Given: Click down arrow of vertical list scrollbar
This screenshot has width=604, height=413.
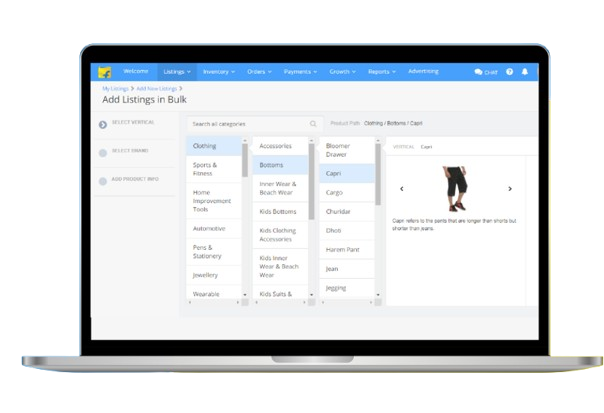Looking at the screenshot, I should 378,295.
